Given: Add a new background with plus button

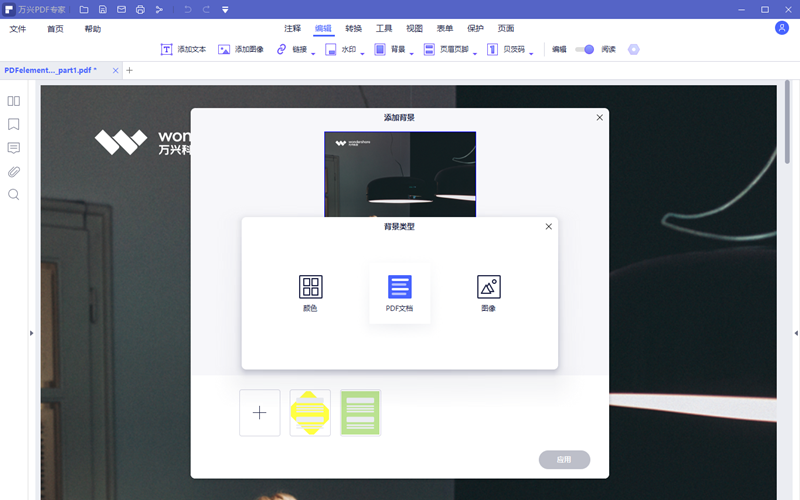Looking at the screenshot, I should [260, 412].
